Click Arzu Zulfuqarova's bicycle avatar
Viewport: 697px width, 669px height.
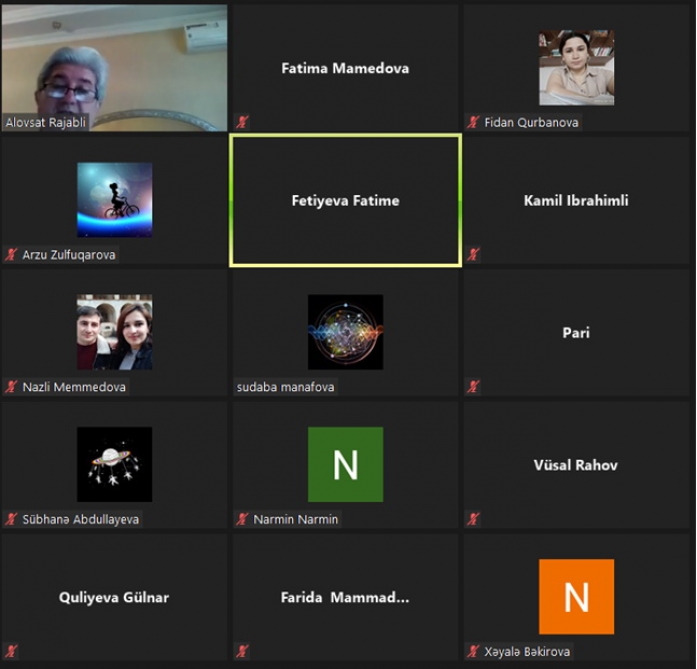click(x=115, y=200)
